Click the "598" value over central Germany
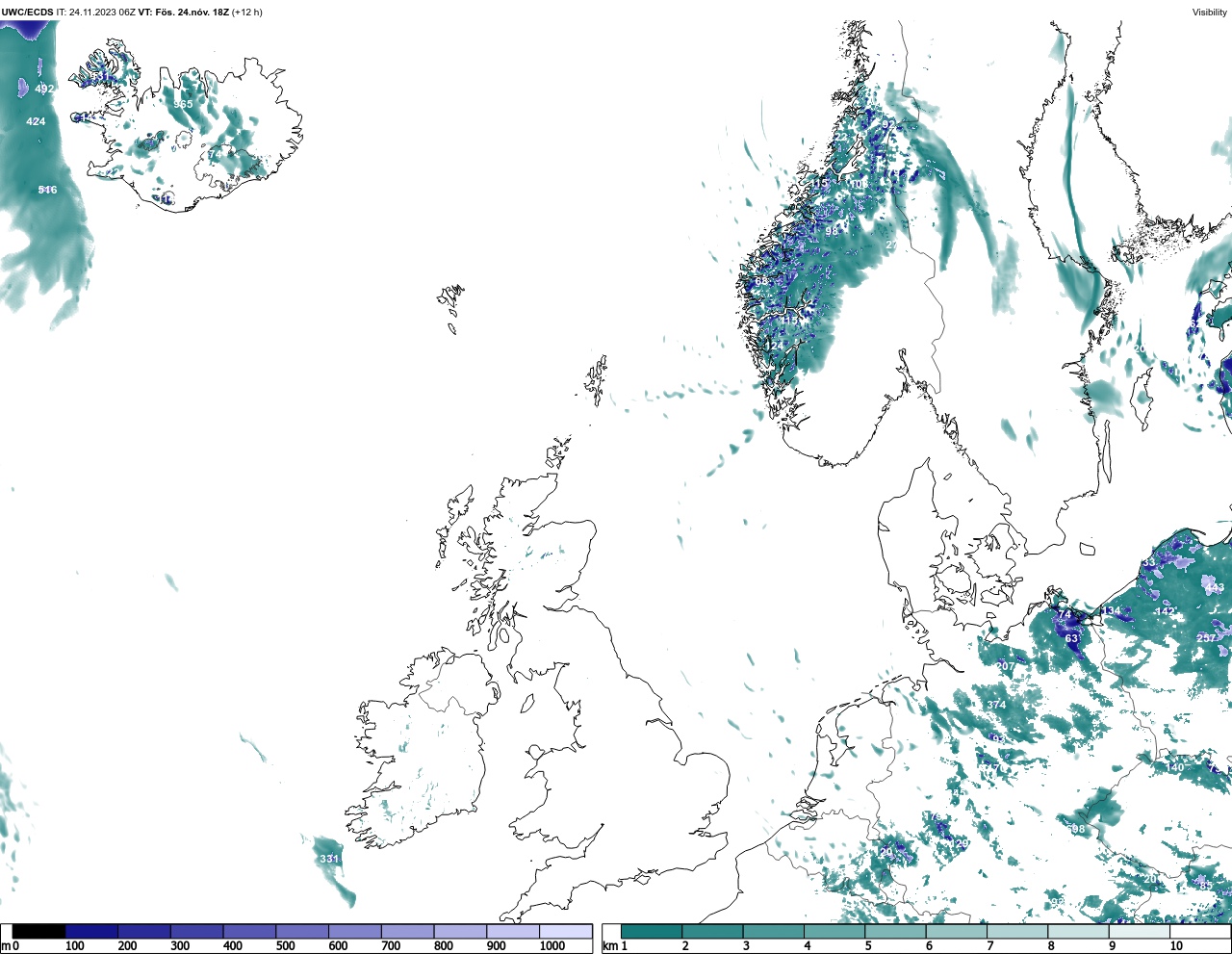The height and width of the screenshot is (954, 1232). [x=1075, y=829]
